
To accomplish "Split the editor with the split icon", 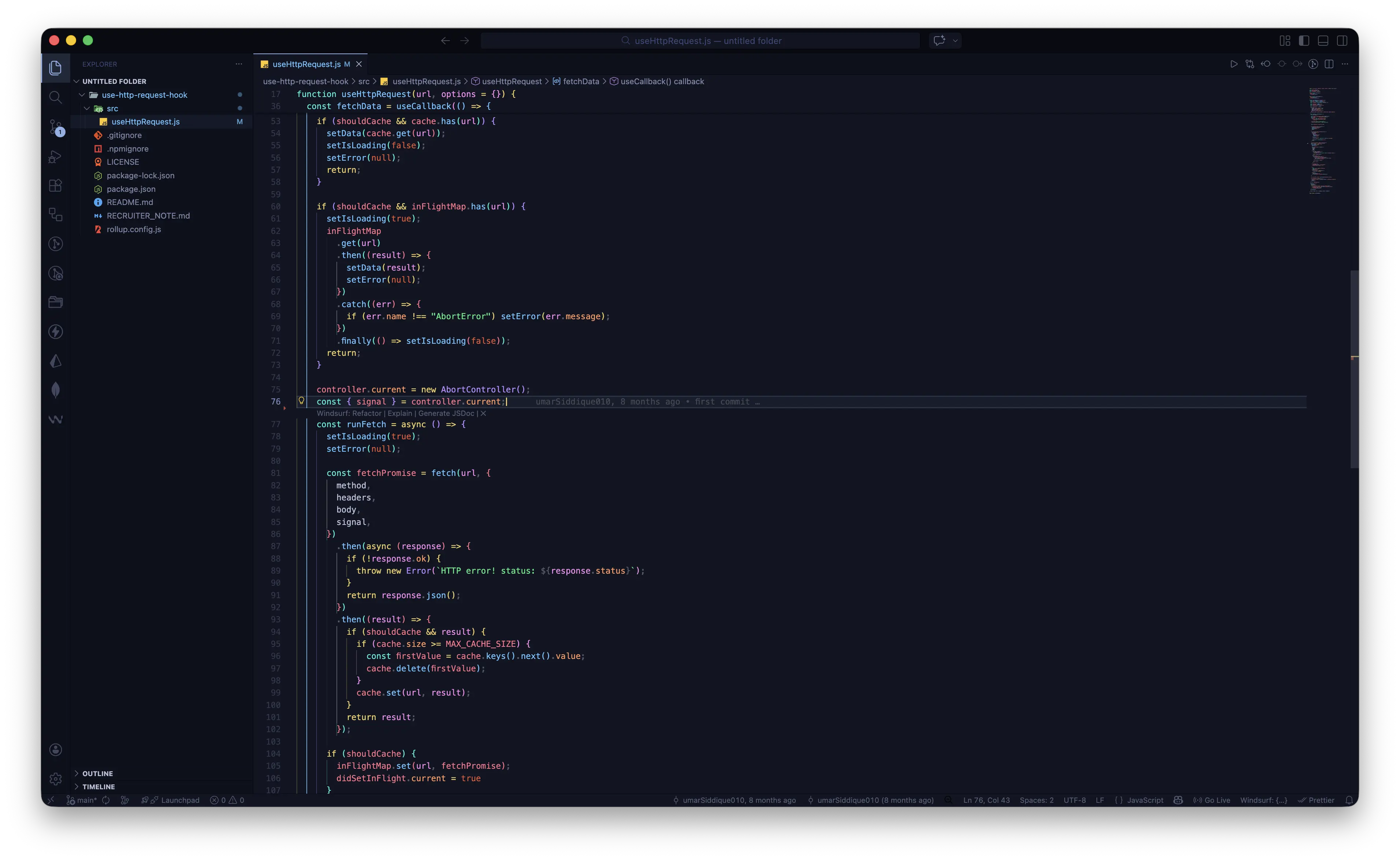I will tap(1330, 64).
